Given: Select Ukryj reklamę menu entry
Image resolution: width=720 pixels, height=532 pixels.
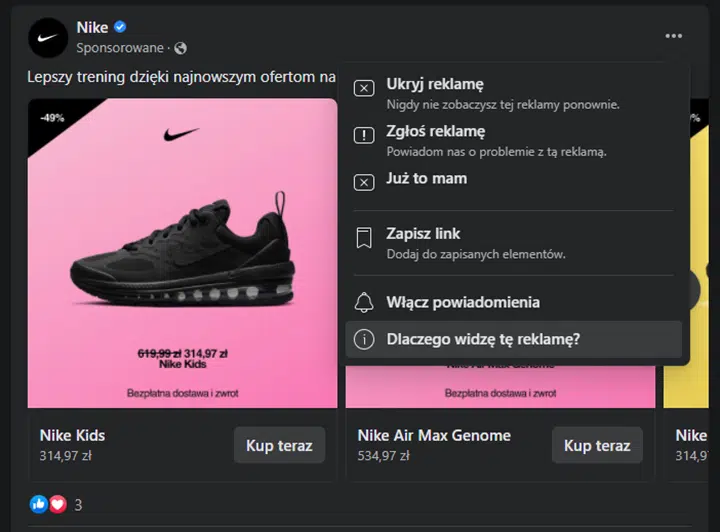Looking at the screenshot, I should tap(513, 93).
